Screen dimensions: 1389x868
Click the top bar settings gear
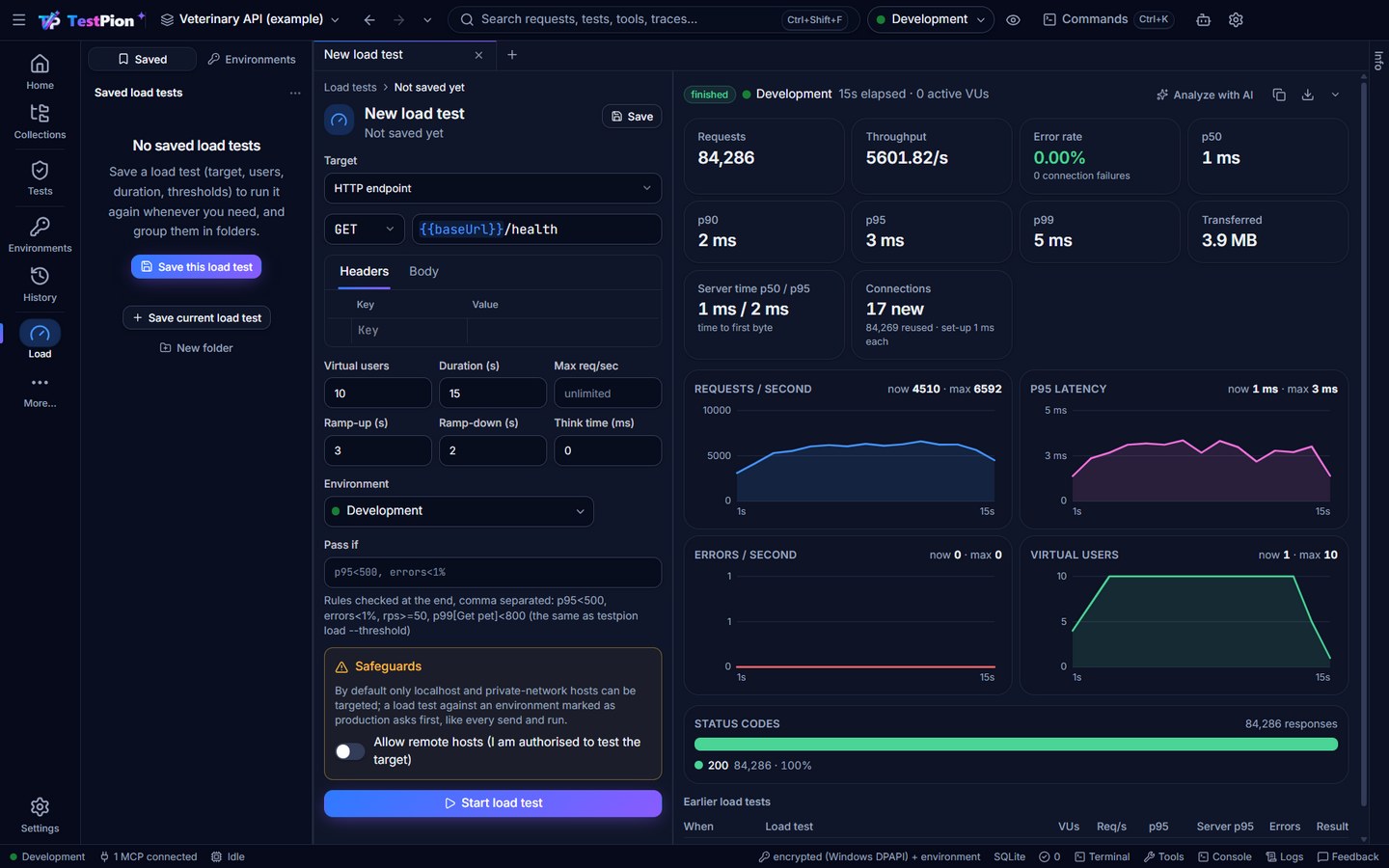[1236, 19]
